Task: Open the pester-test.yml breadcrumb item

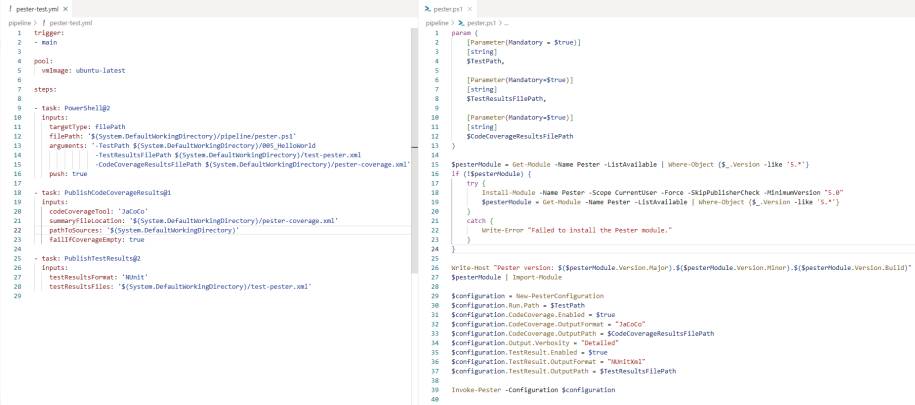Action: (71, 23)
